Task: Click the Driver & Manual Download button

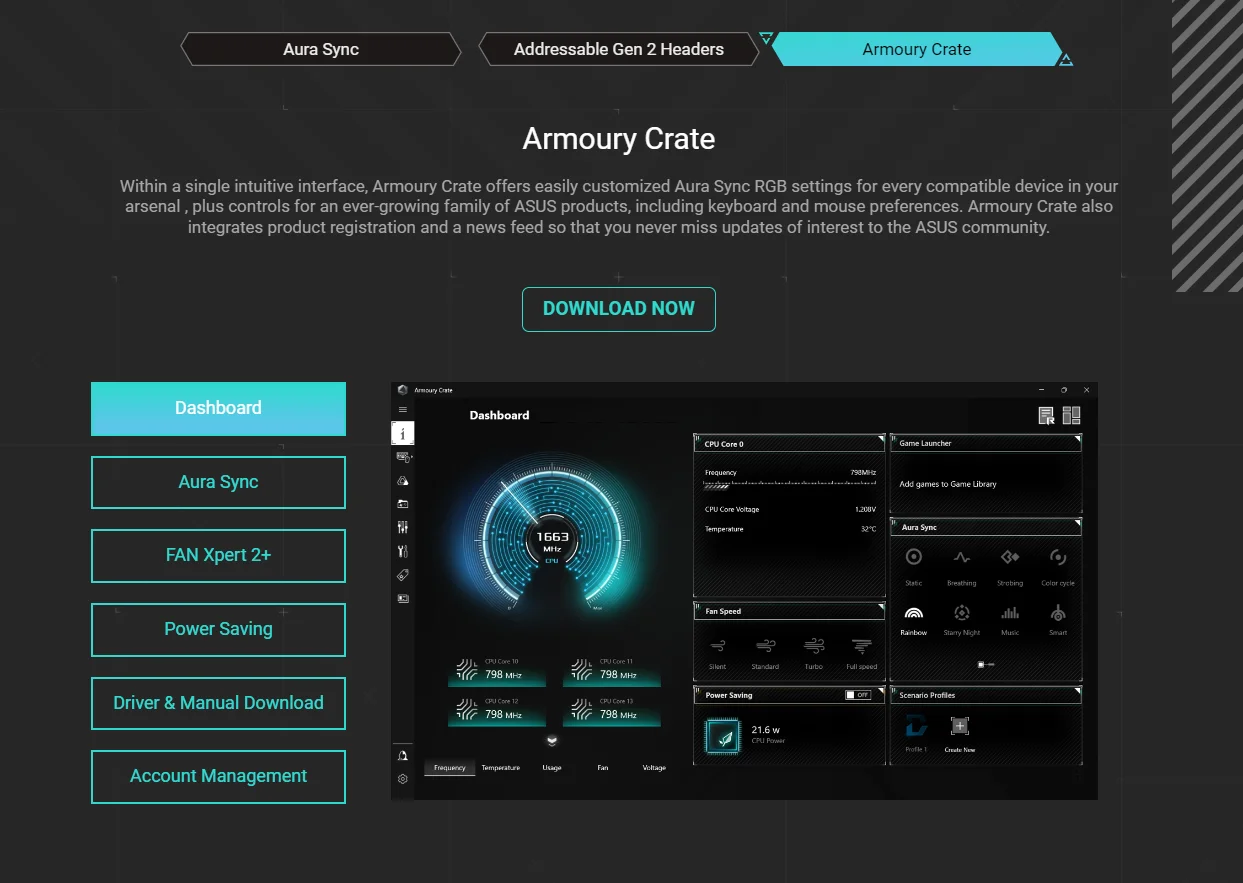Action: click(x=218, y=703)
